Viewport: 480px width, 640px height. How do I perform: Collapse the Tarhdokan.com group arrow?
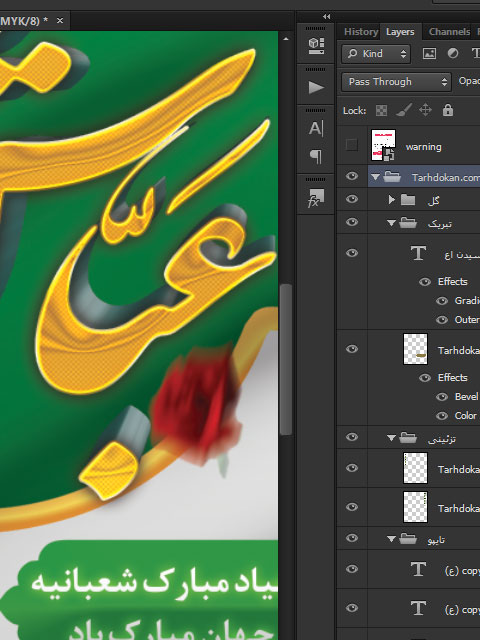click(x=376, y=177)
